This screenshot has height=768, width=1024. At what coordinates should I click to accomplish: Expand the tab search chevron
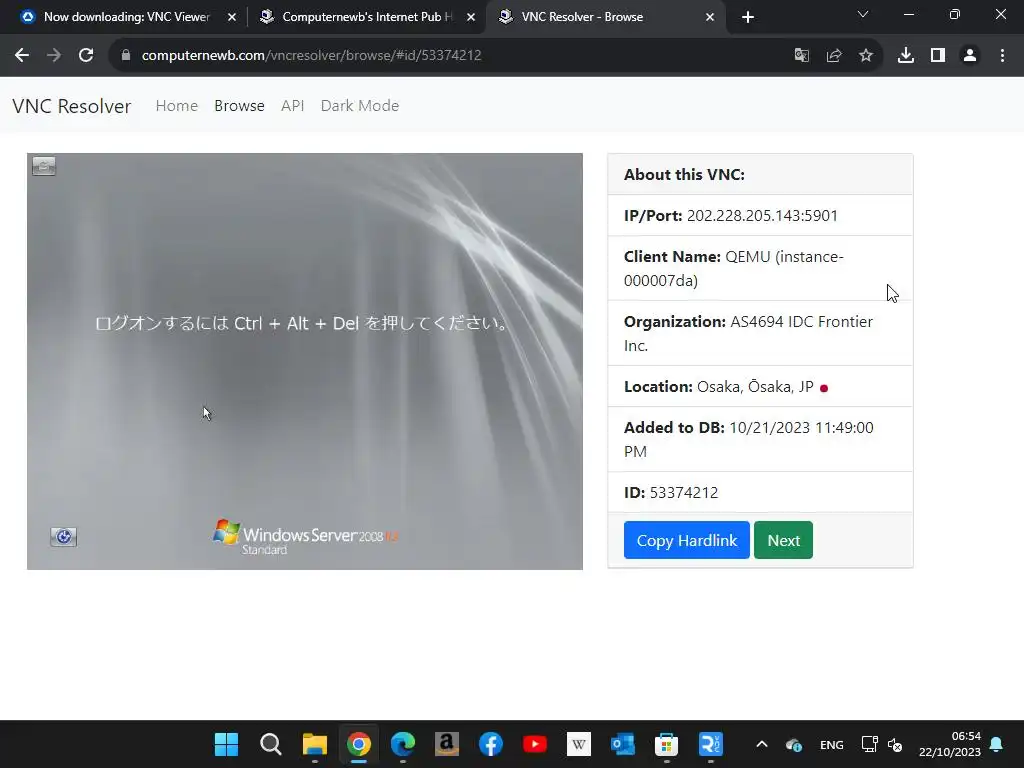click(x=863, y=14)
